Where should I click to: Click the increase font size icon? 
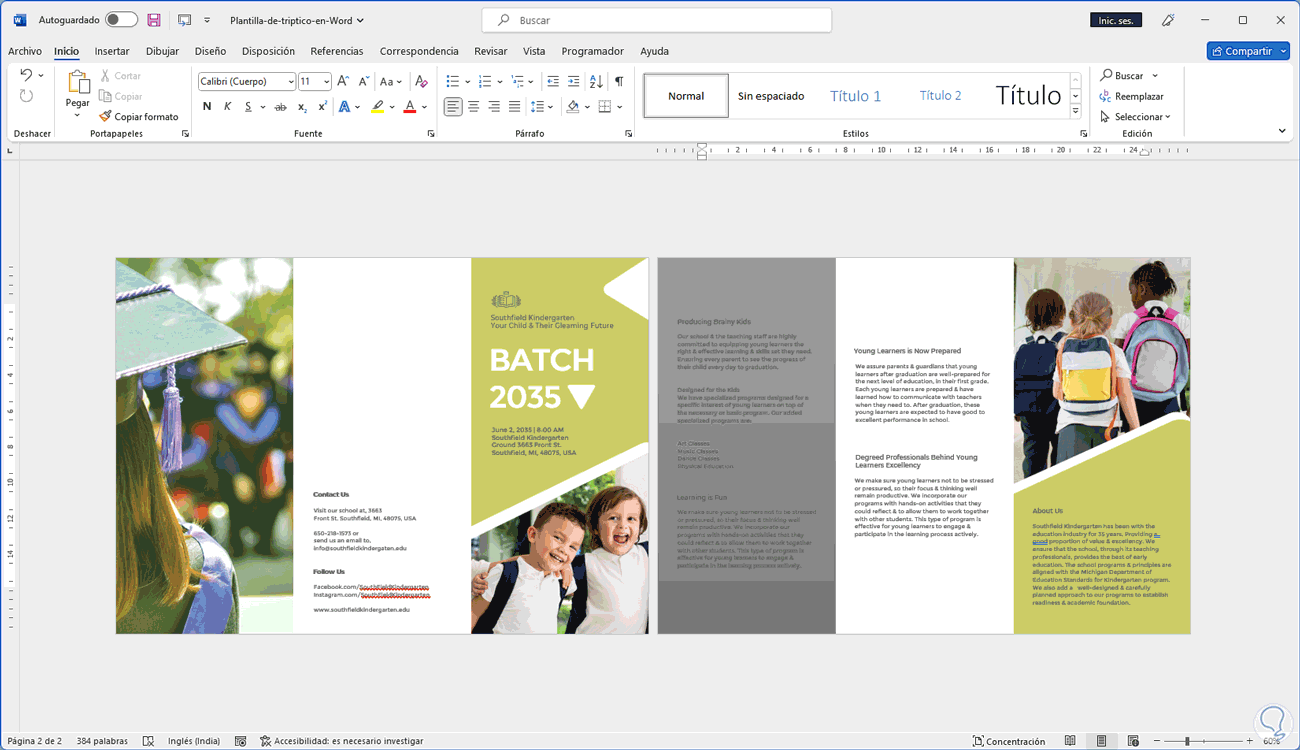pos(343,81)
